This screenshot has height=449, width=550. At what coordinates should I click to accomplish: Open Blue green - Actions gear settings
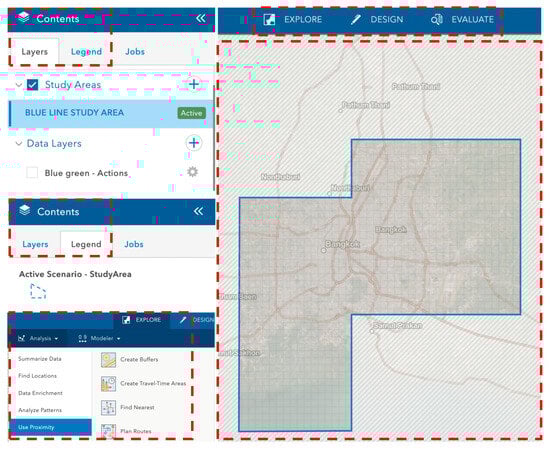(193, 172)
